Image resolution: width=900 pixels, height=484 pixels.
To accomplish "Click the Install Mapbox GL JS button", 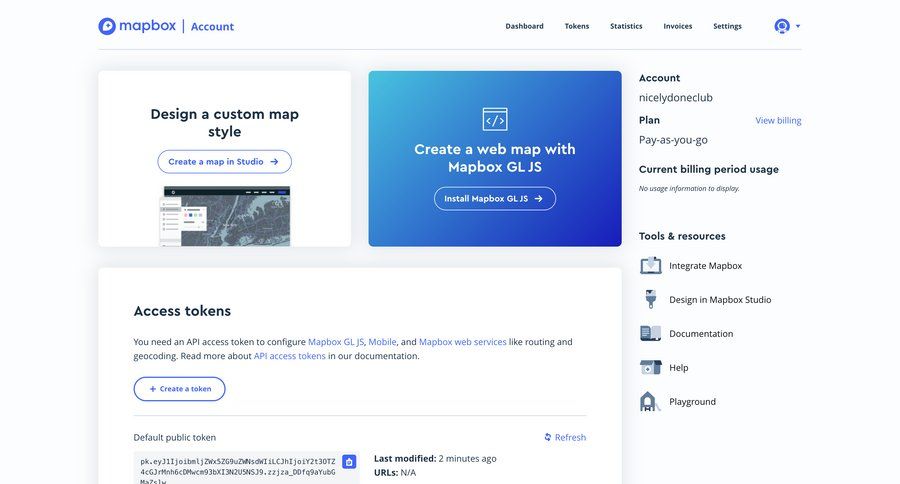I will click(x=495, y=199).
